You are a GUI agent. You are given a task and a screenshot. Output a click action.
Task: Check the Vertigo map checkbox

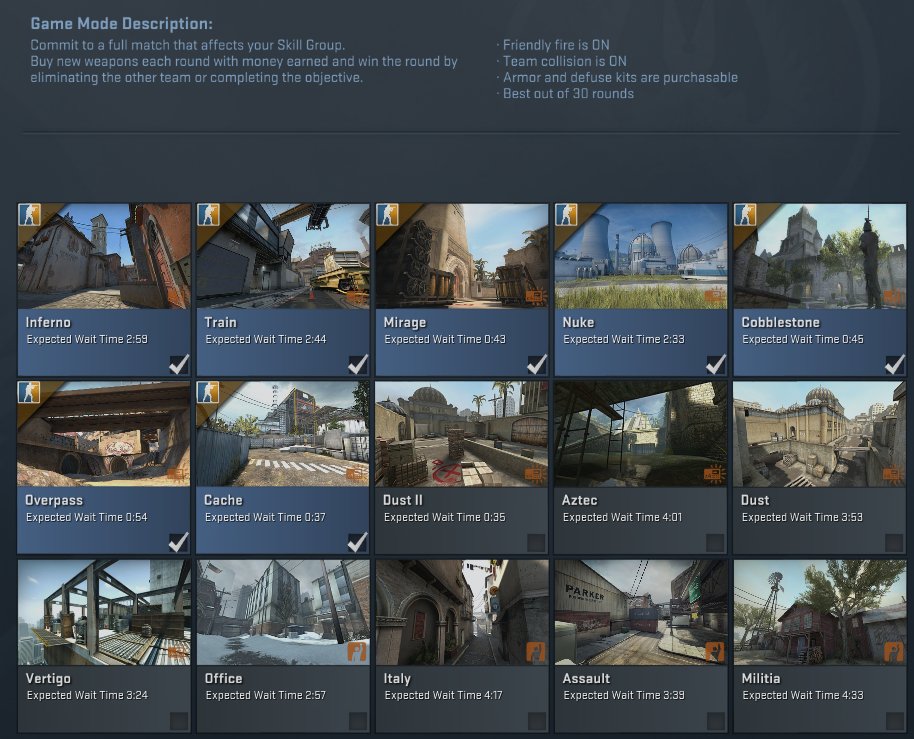(x=178, y=721)
